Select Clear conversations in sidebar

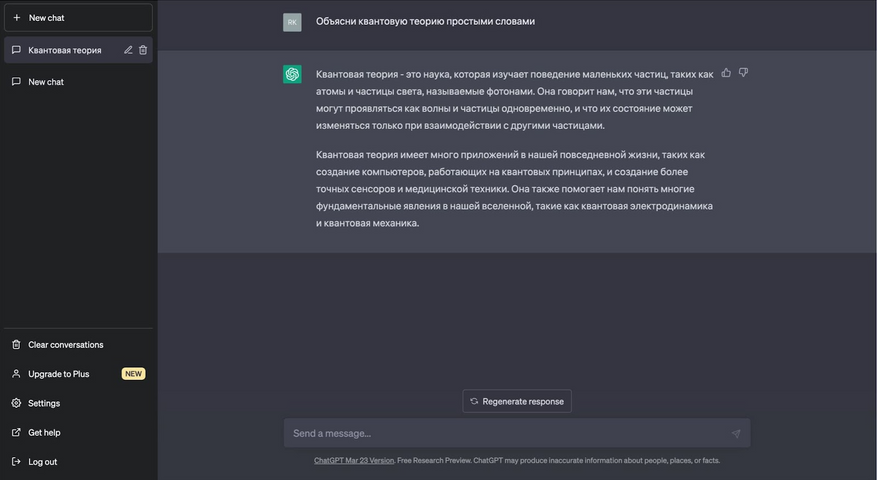click(x=78, y=345)
